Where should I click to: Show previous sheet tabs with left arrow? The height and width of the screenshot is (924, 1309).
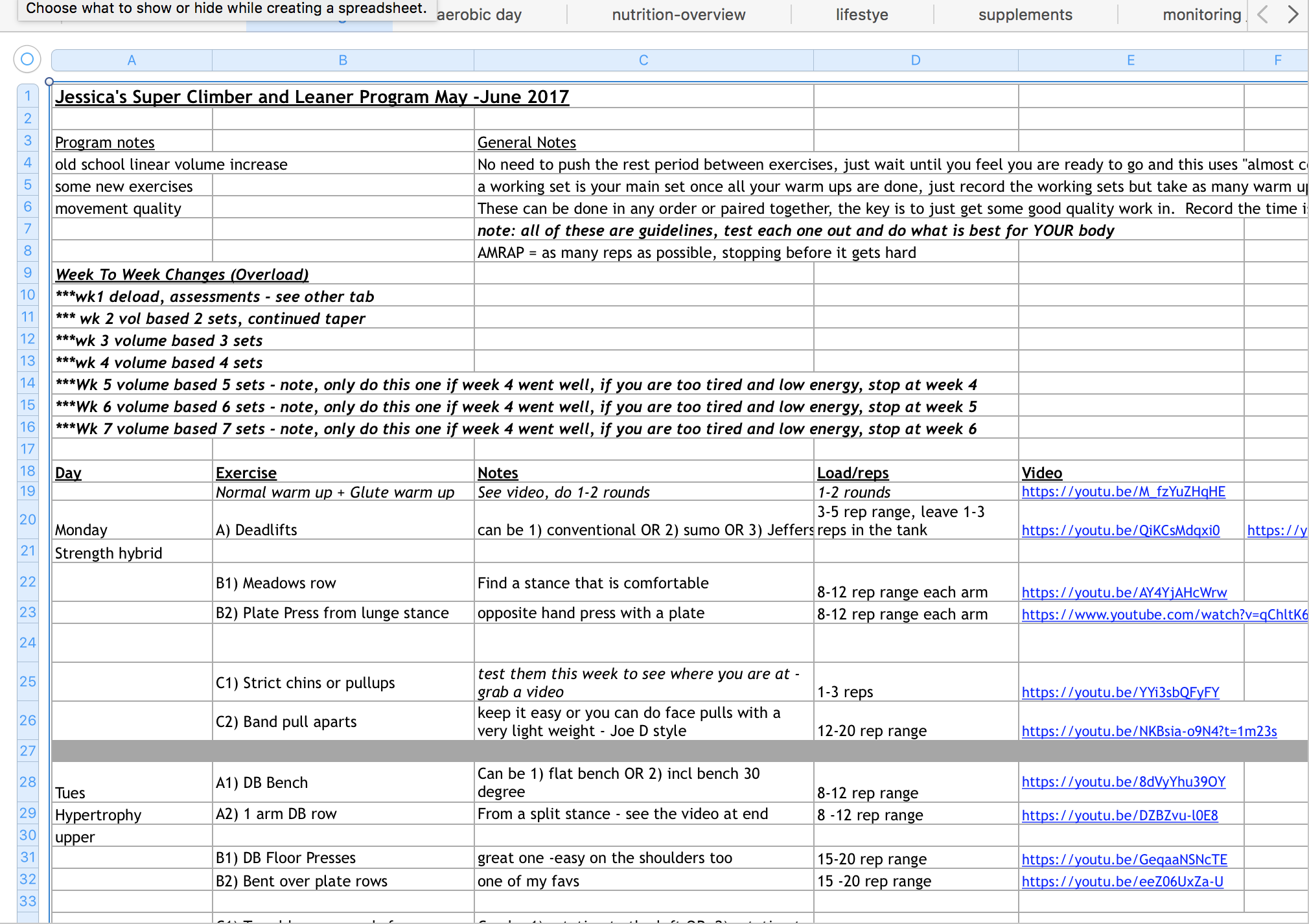tap(1263, 14)
